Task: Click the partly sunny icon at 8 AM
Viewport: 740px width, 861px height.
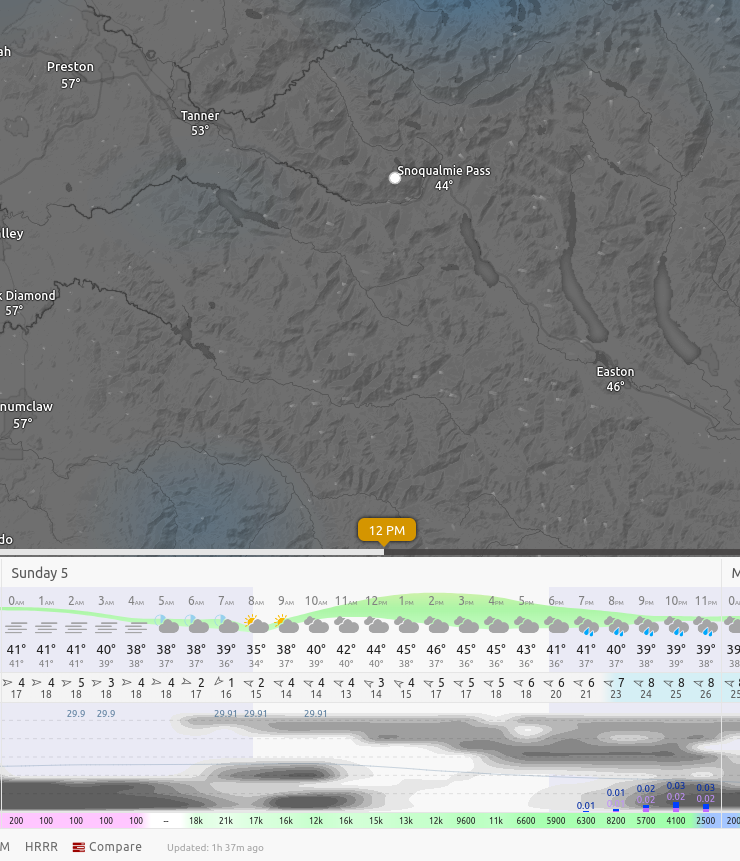Action: 256,625
